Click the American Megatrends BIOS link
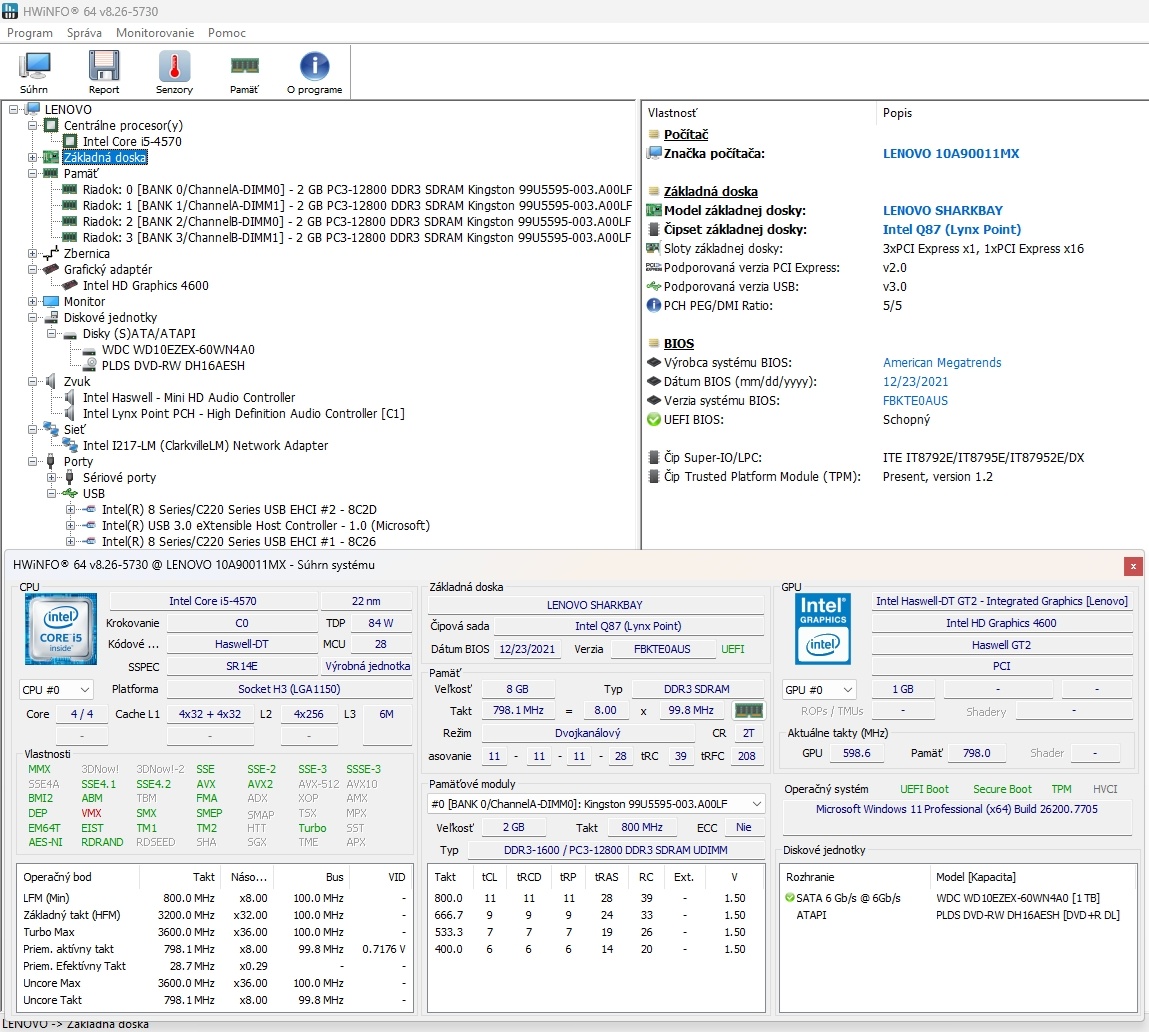The image size is (1149, 1032). pos(942,362)
